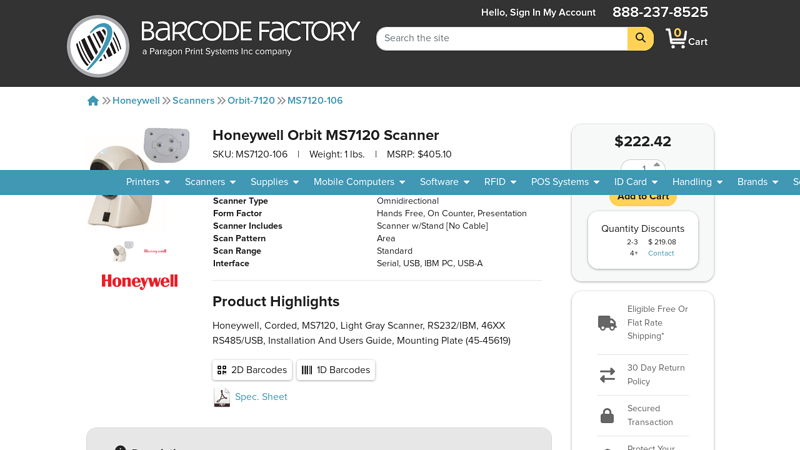Click the $222.42 price
800x450 pixels.
click(643, 141)
